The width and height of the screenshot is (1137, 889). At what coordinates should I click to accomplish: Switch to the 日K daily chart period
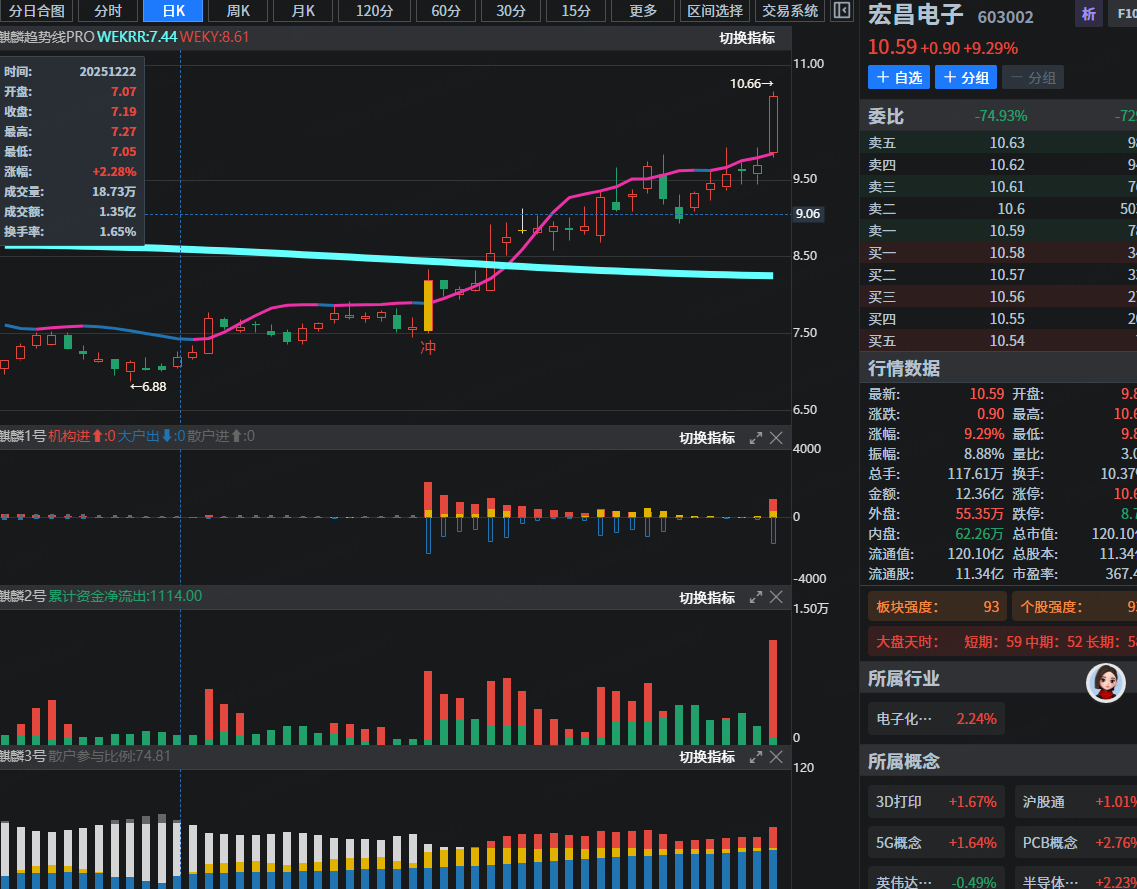click(x=172, y=11)
